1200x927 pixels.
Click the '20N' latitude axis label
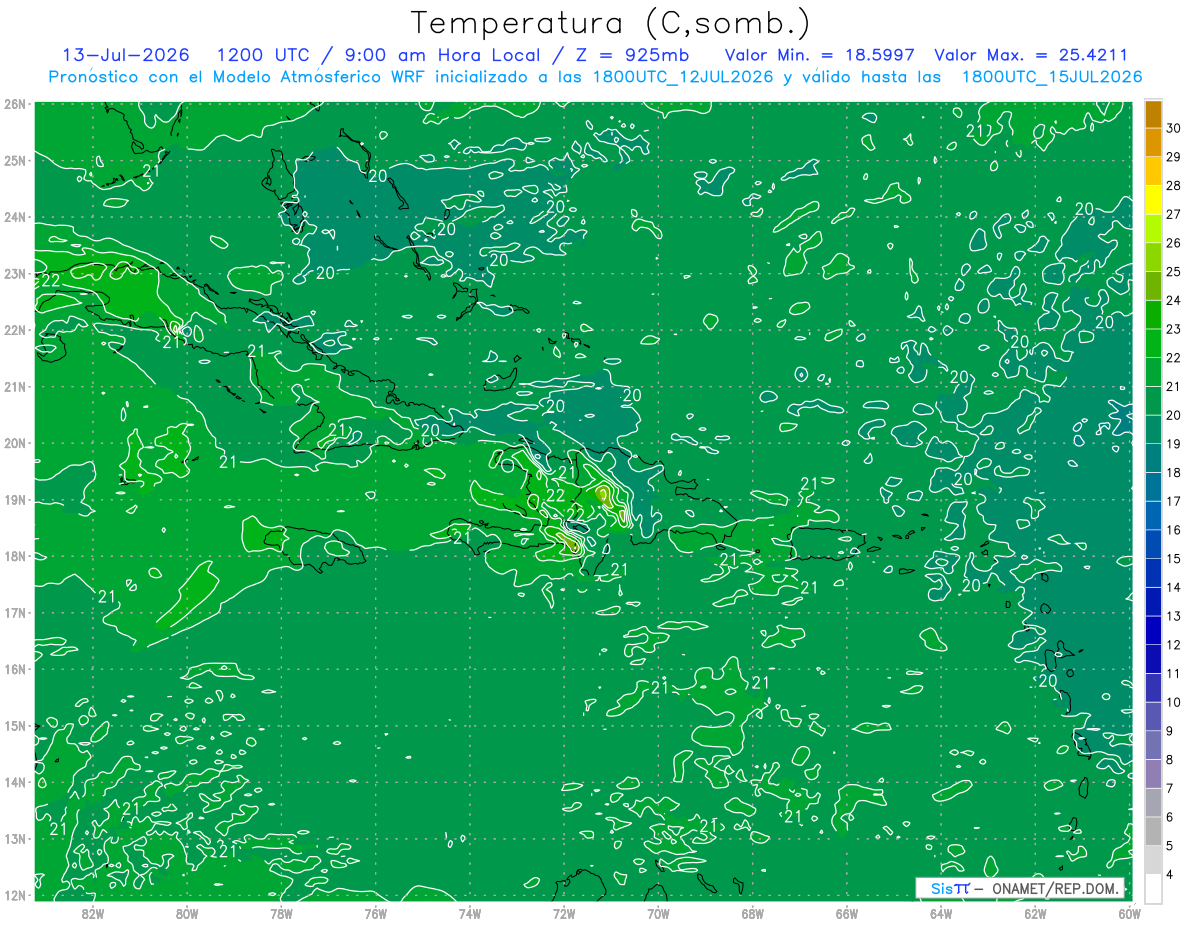[x=16, y=443]
